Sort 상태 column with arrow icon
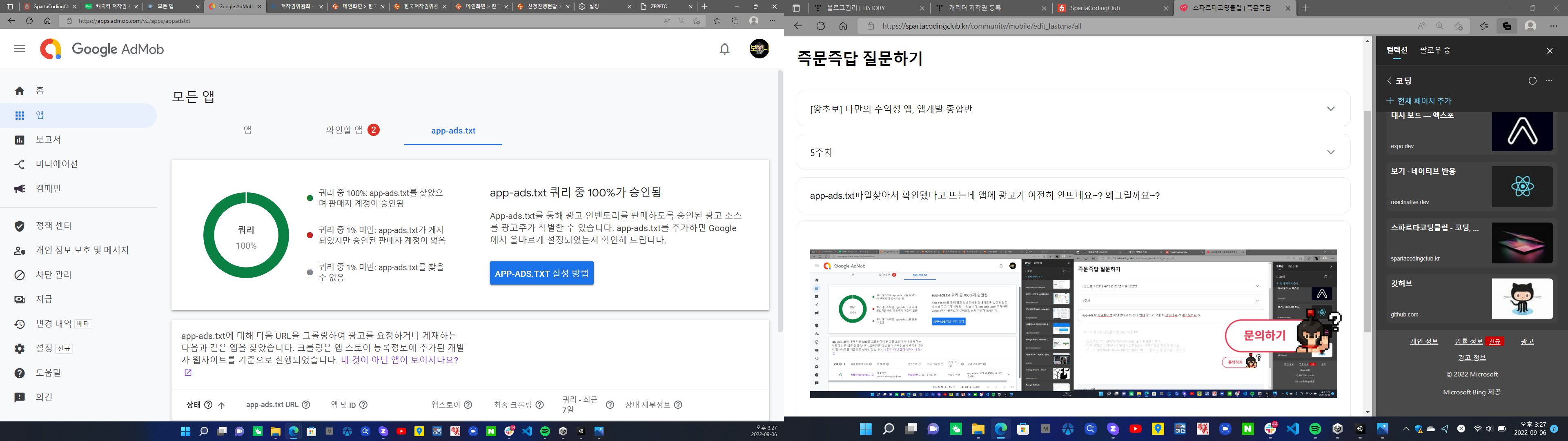This screenshot has width=1568, height=441. pyautogui.click(x=222, y=405)
